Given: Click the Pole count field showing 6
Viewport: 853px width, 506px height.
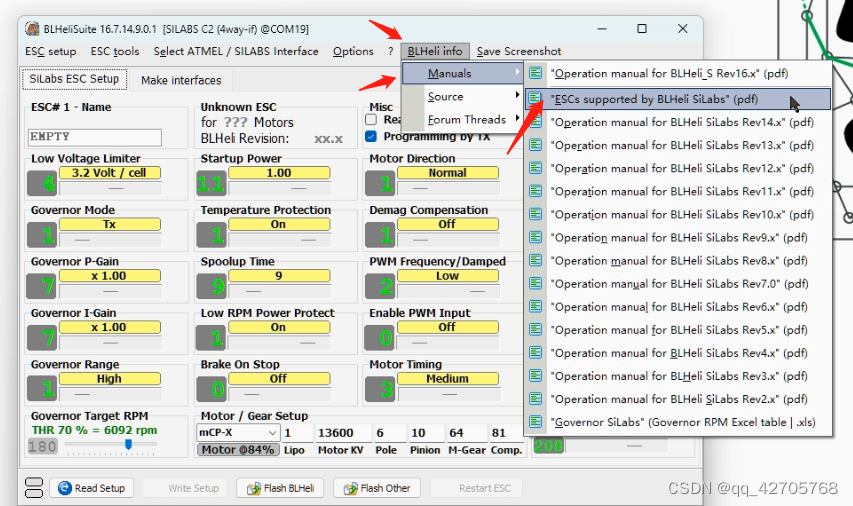Looking at the screenshot, I should click(390, 433).
